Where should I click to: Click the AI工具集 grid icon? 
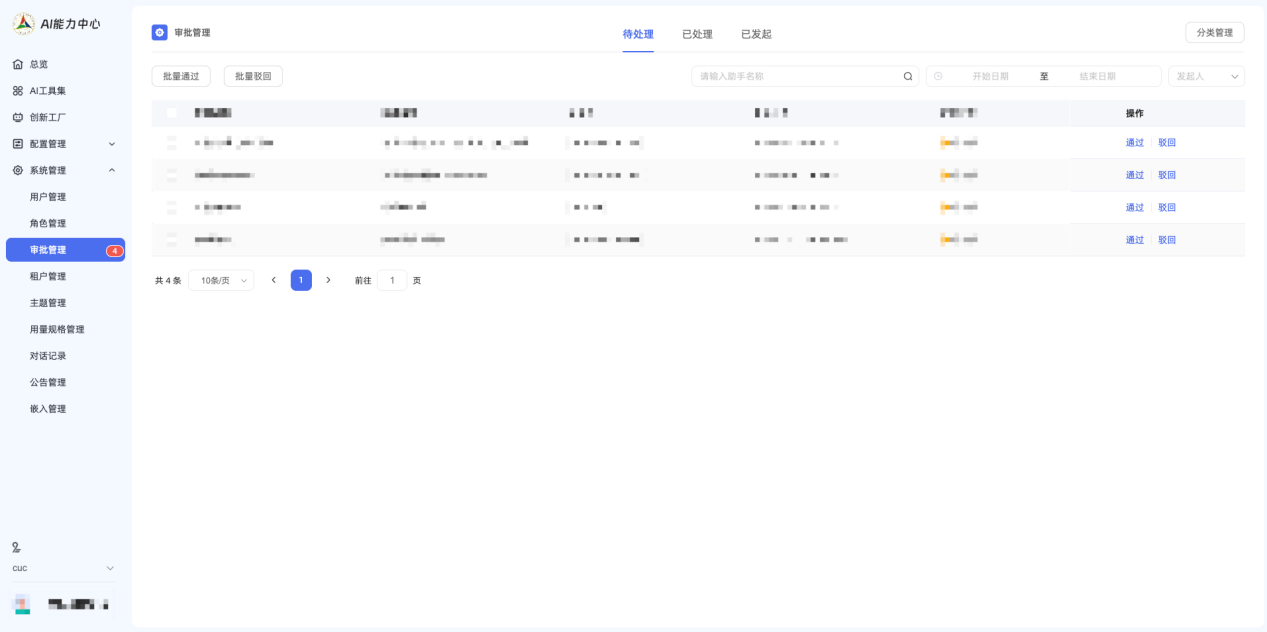pos(17,91)
